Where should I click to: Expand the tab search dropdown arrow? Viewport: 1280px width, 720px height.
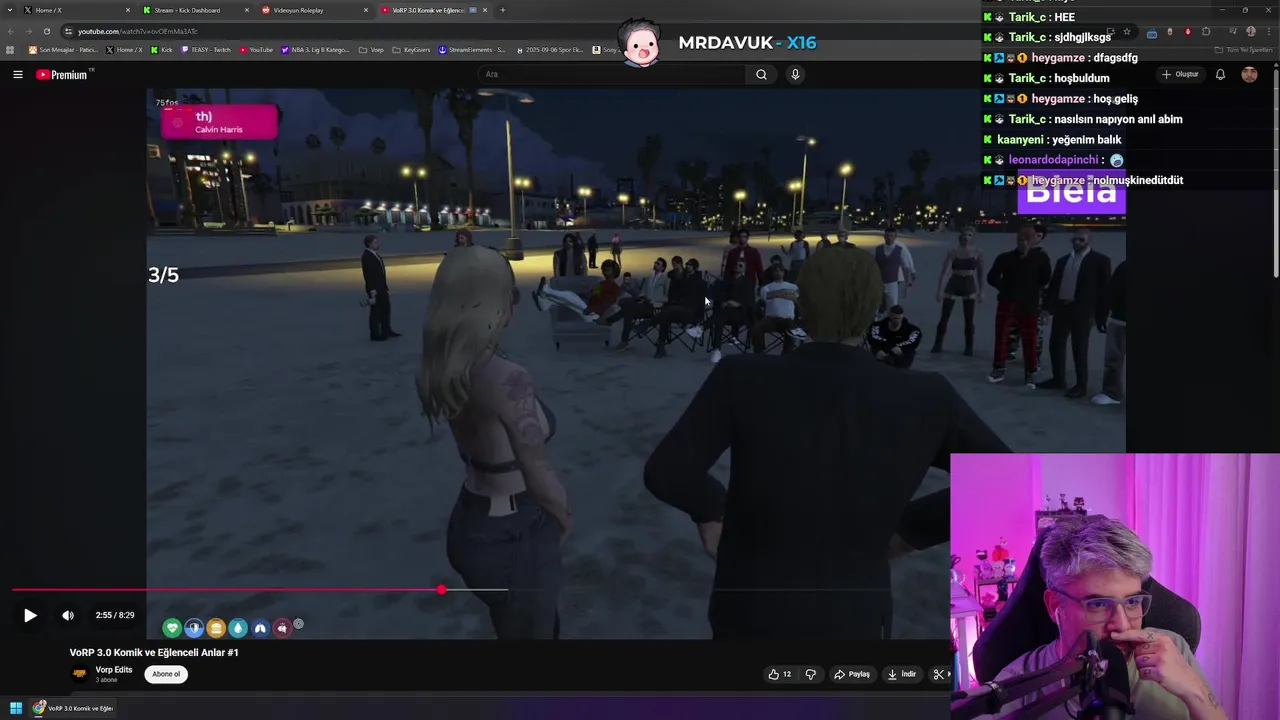click(8, 10)
